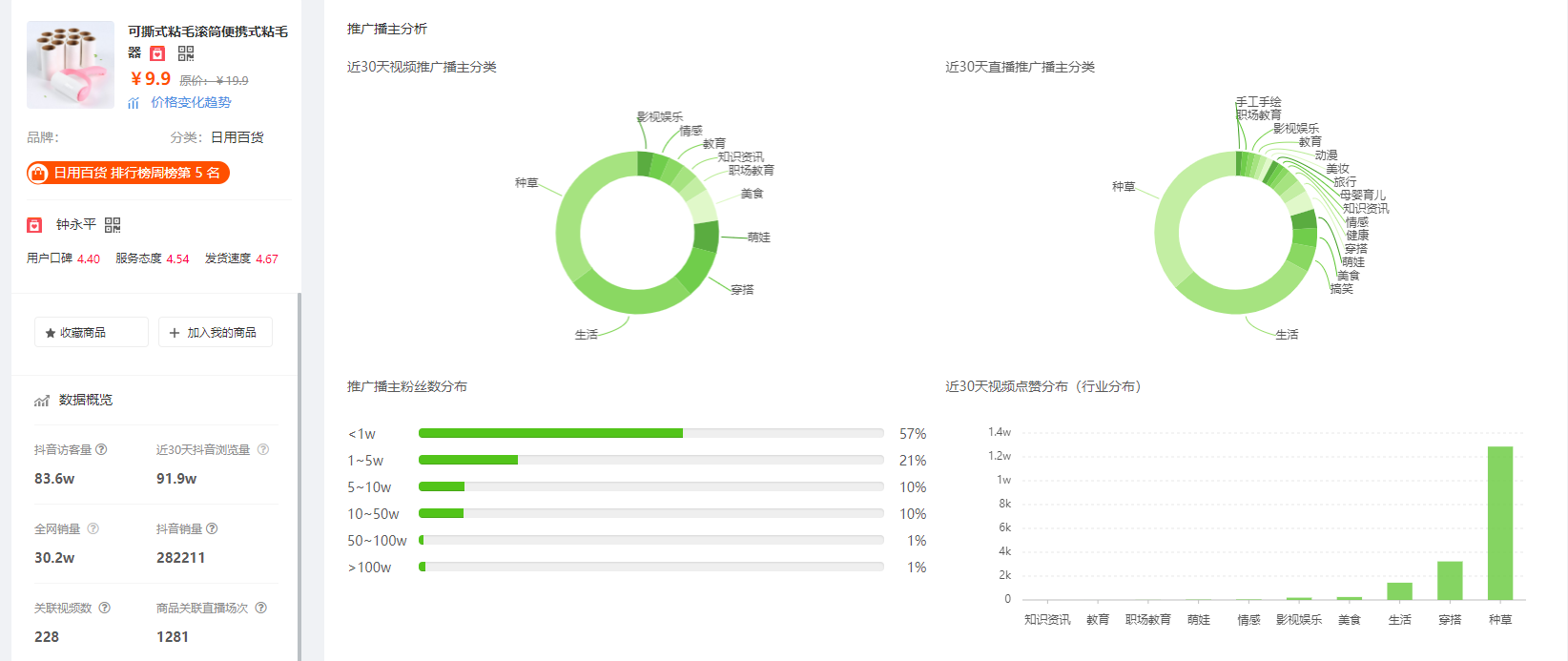The width and height of the screenshot is (1568, 661).
Task: Open the 价格变化趋势 link
Action: pyautogui.click(x=191, y=102)
